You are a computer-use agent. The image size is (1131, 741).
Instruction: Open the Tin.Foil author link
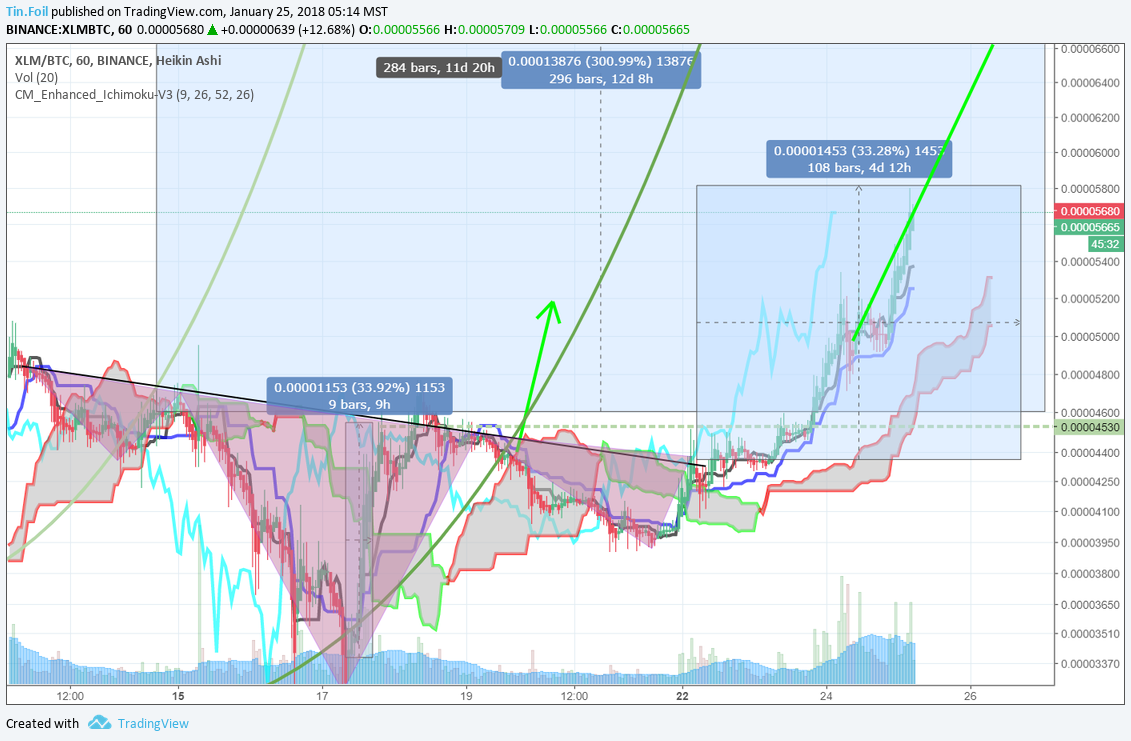[x=27, y=12]
